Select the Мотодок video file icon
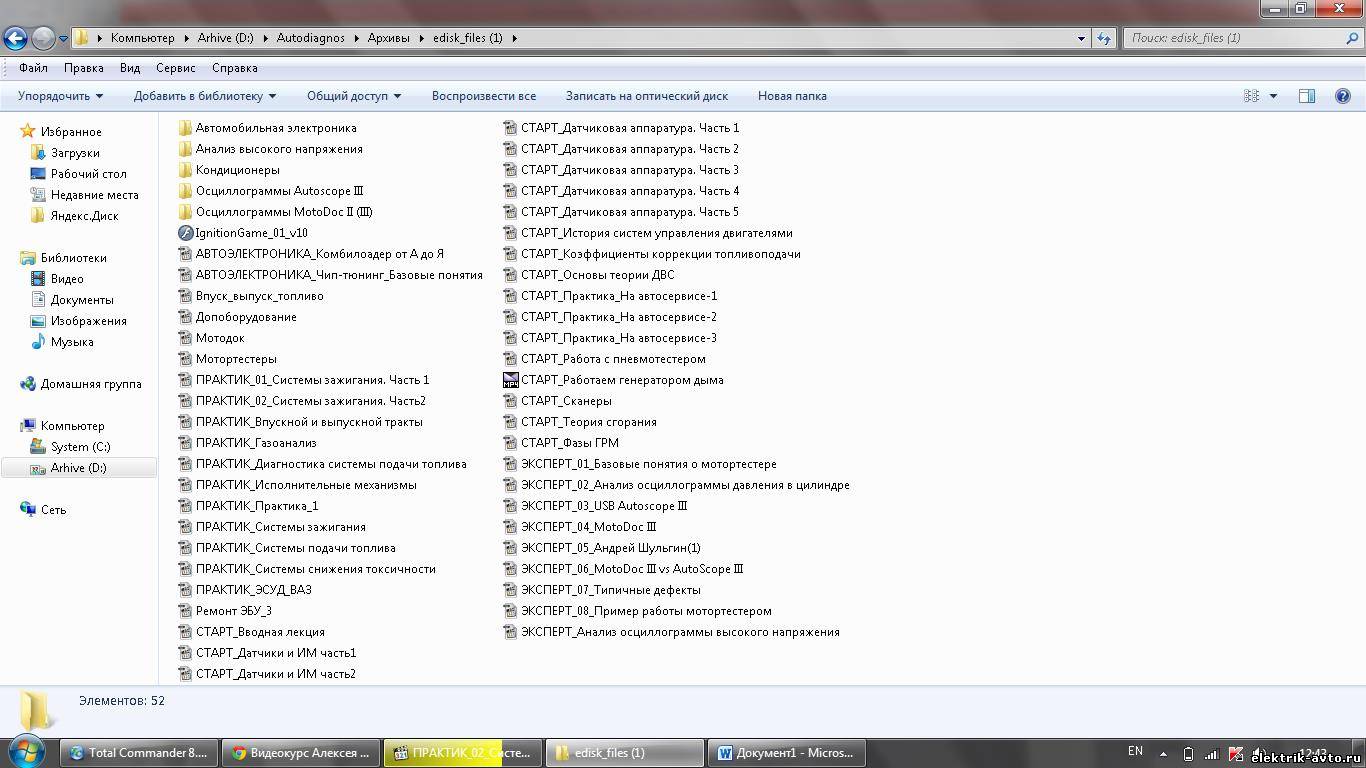1366x768 pixels. (185, 338)
